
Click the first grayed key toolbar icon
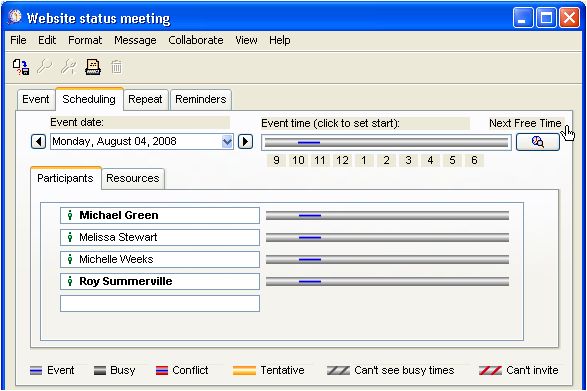coord(45,67)
